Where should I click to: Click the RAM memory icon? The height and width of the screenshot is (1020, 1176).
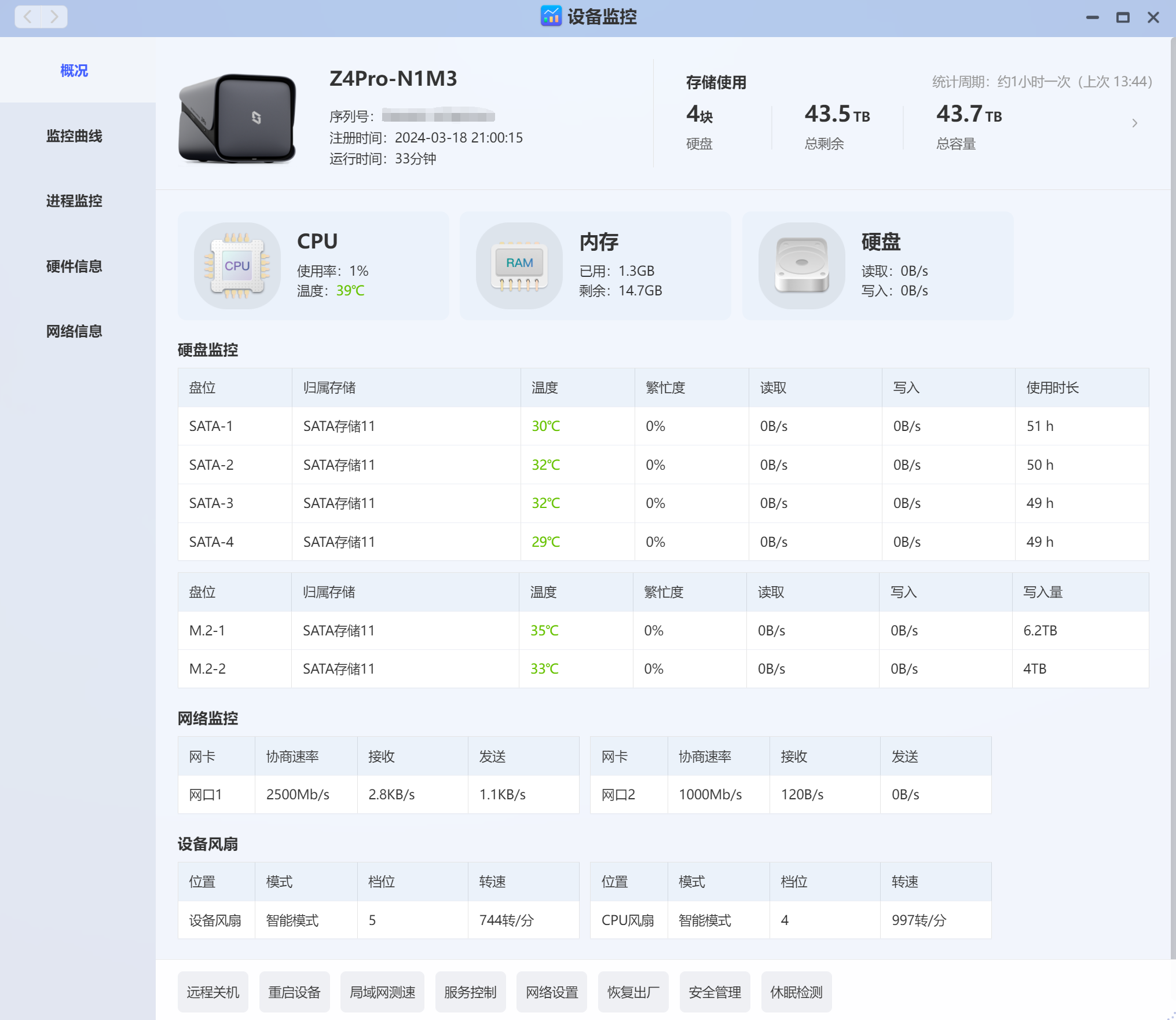519,266
